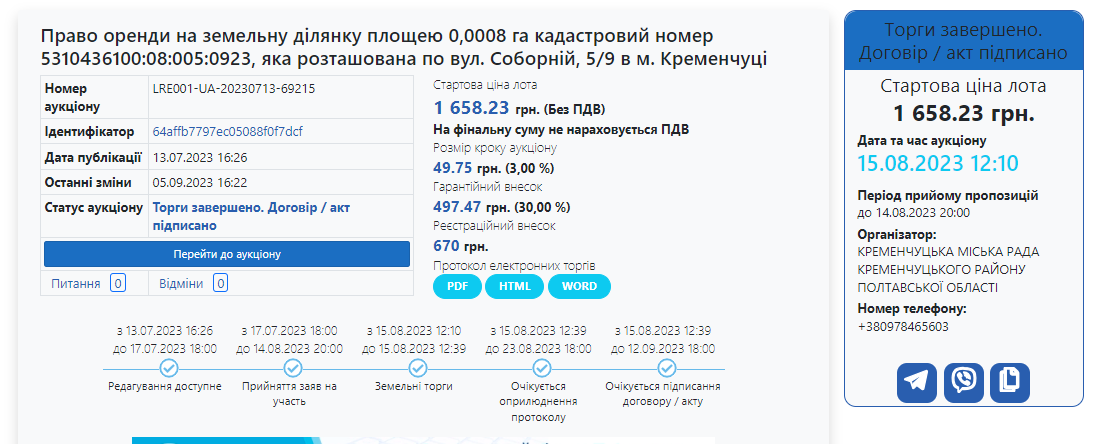
Task: Open the PDF protocol
Action: pyautogui.click(x=458, y=286)
